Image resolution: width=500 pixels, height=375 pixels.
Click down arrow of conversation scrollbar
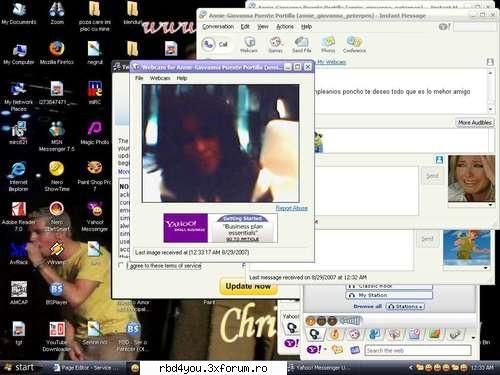[x=490, y=109]
